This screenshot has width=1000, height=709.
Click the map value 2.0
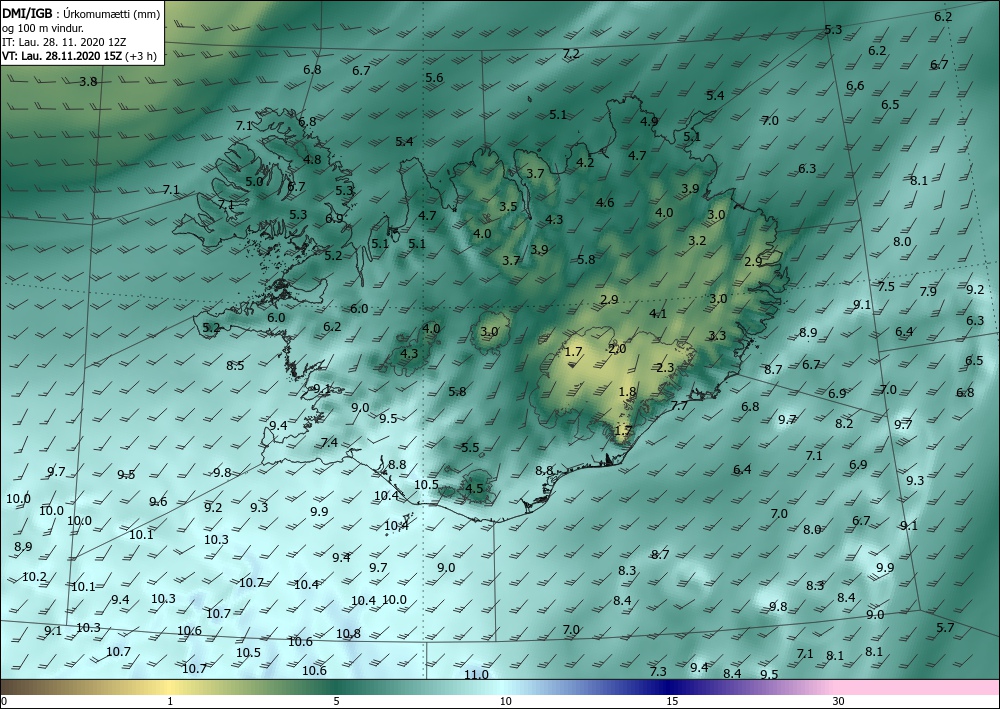(x=617, y=349)
